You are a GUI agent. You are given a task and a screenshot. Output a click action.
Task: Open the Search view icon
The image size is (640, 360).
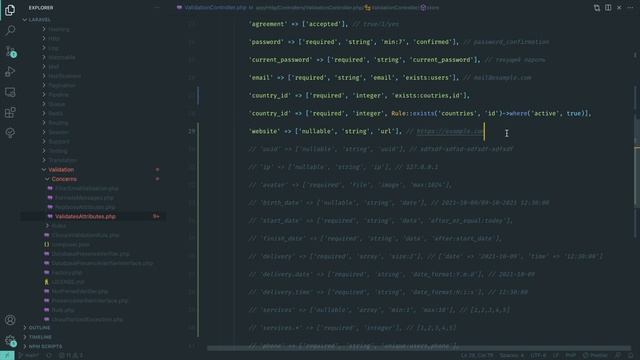10,30
